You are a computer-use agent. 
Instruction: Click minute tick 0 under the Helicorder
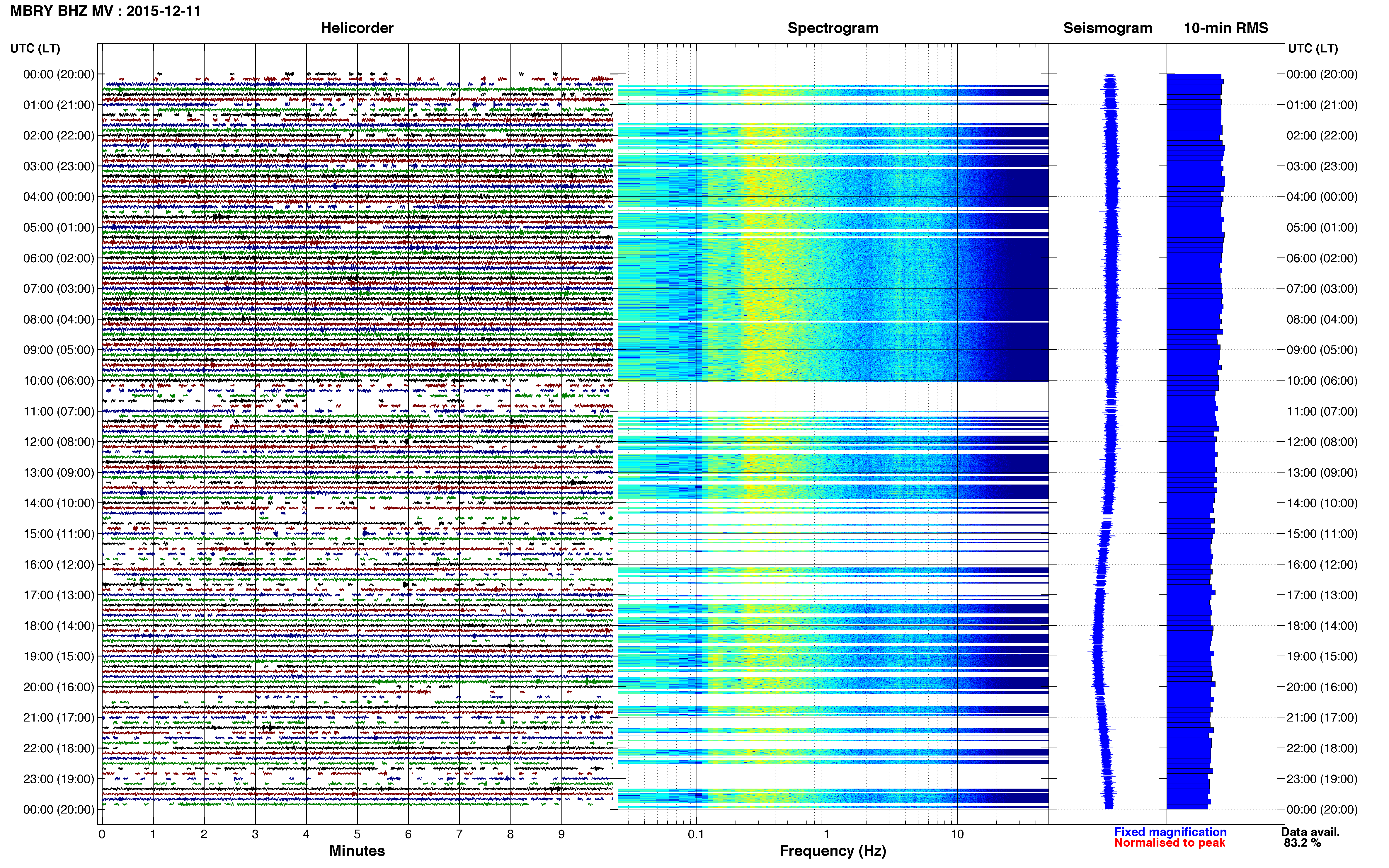point(102,834)
